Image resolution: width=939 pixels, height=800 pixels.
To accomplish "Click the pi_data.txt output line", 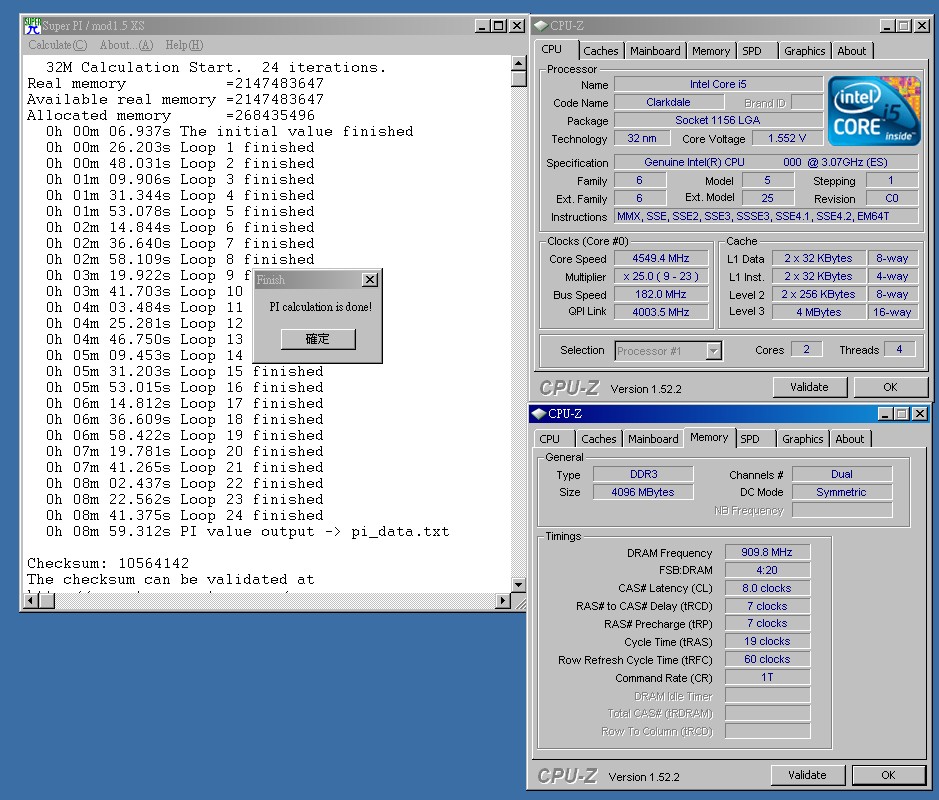I will click(247, 532).
